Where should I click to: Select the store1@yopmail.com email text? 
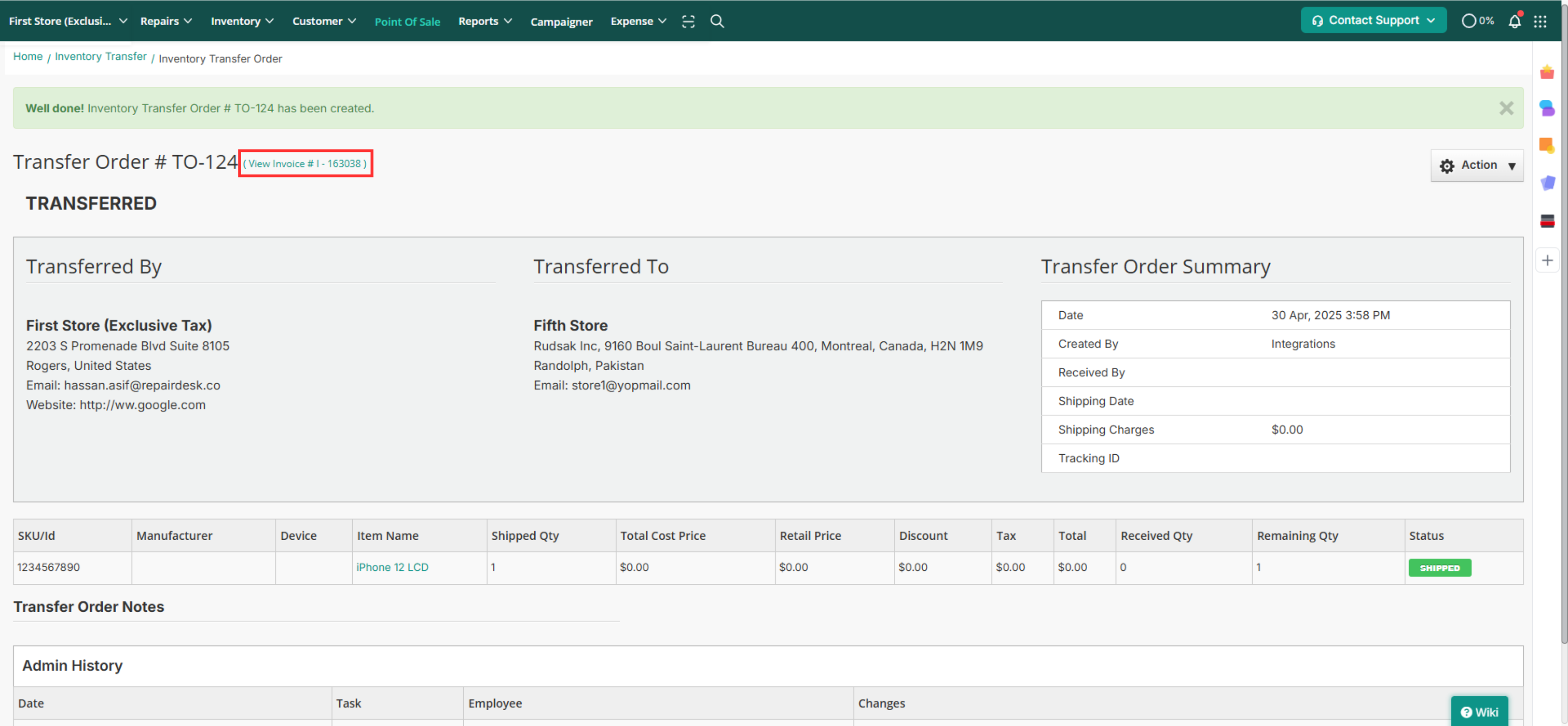point(630,385)
